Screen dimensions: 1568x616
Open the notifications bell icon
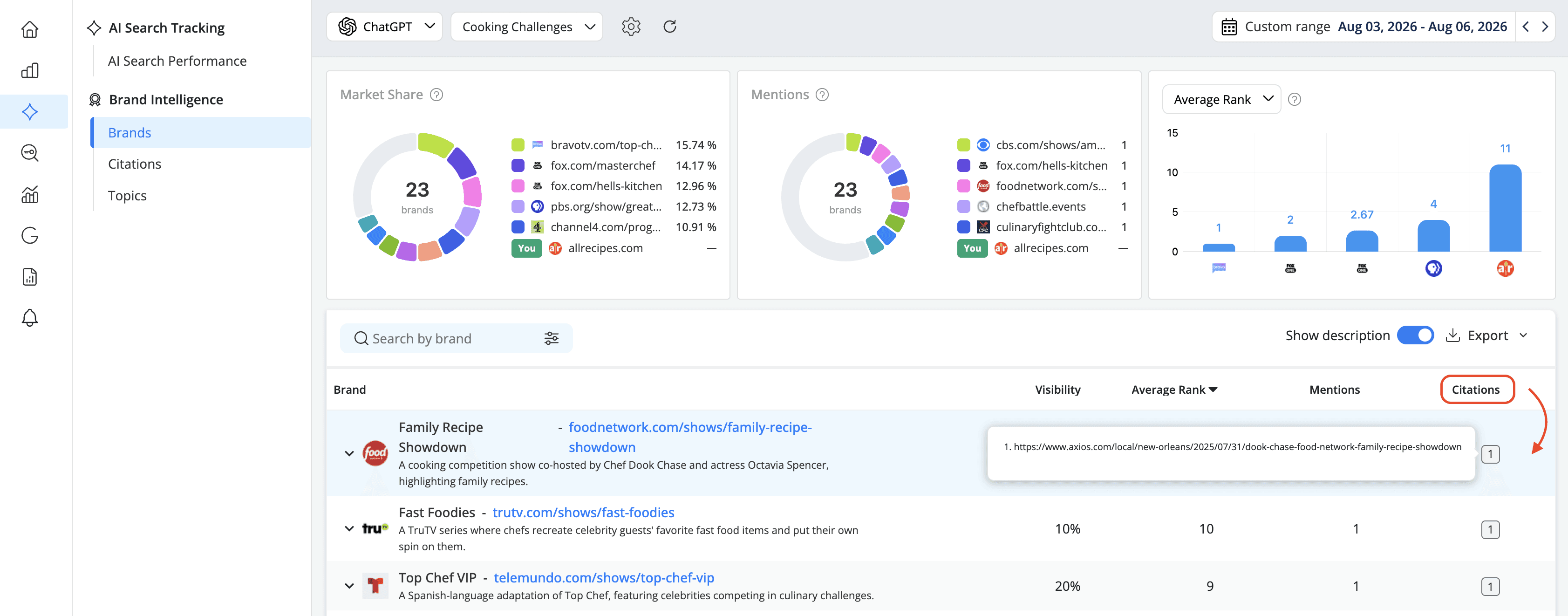[30, 318]
